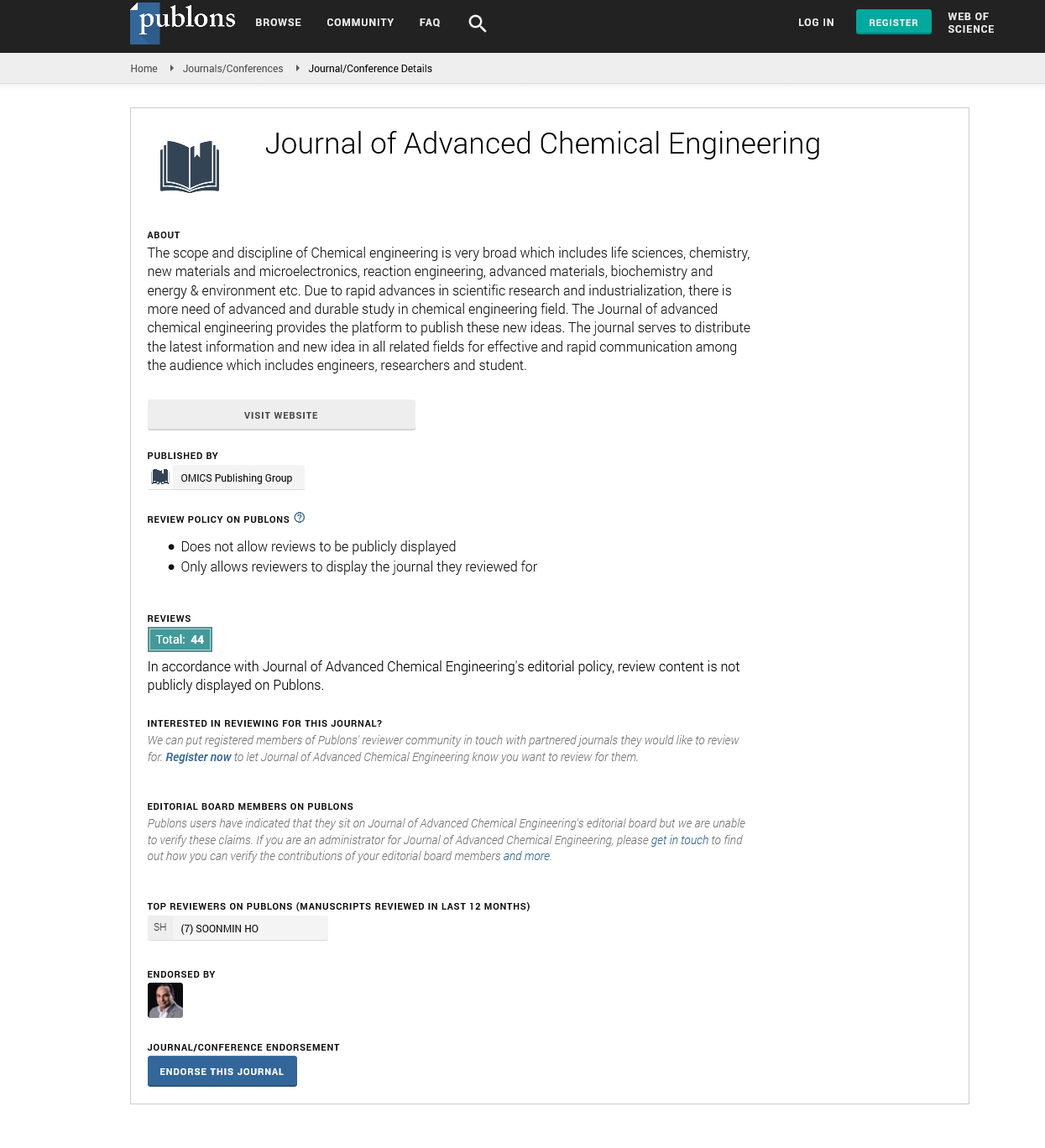Click the Register now link
Screen dimensions: 1045x1148
[x=198, y=757]
